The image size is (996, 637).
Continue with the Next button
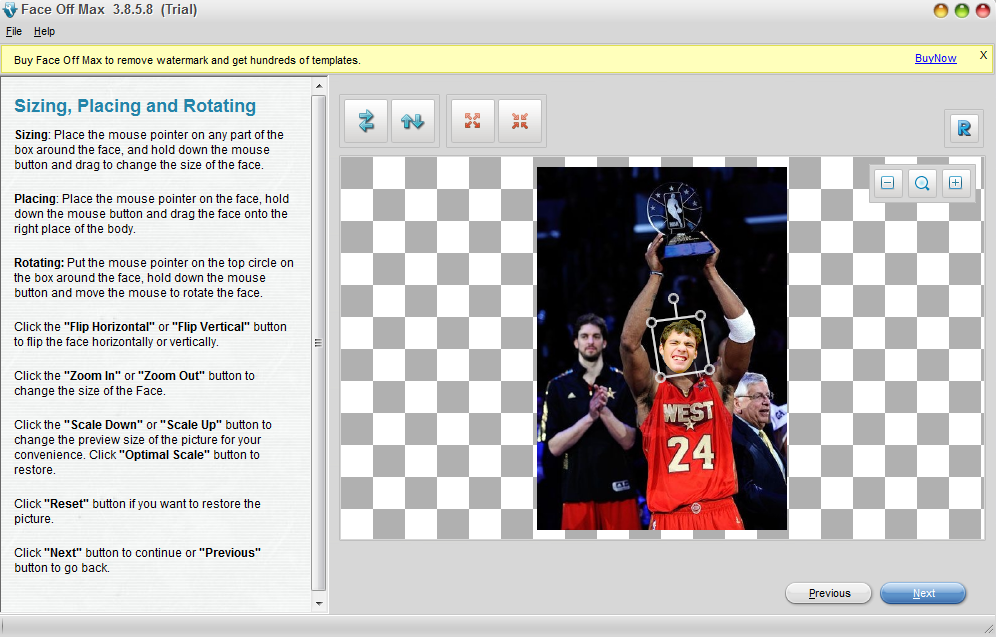(923, 593)
